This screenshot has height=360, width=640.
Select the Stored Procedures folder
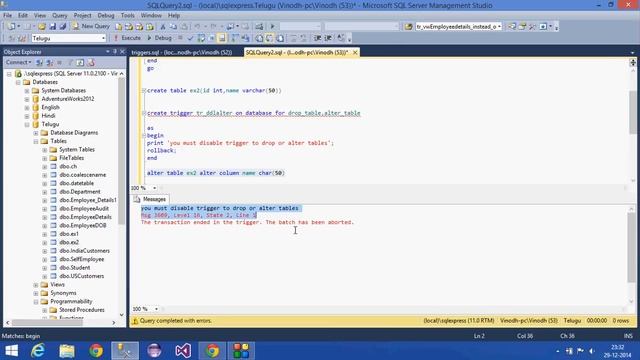pyautogui.click(x=82, y=310)
